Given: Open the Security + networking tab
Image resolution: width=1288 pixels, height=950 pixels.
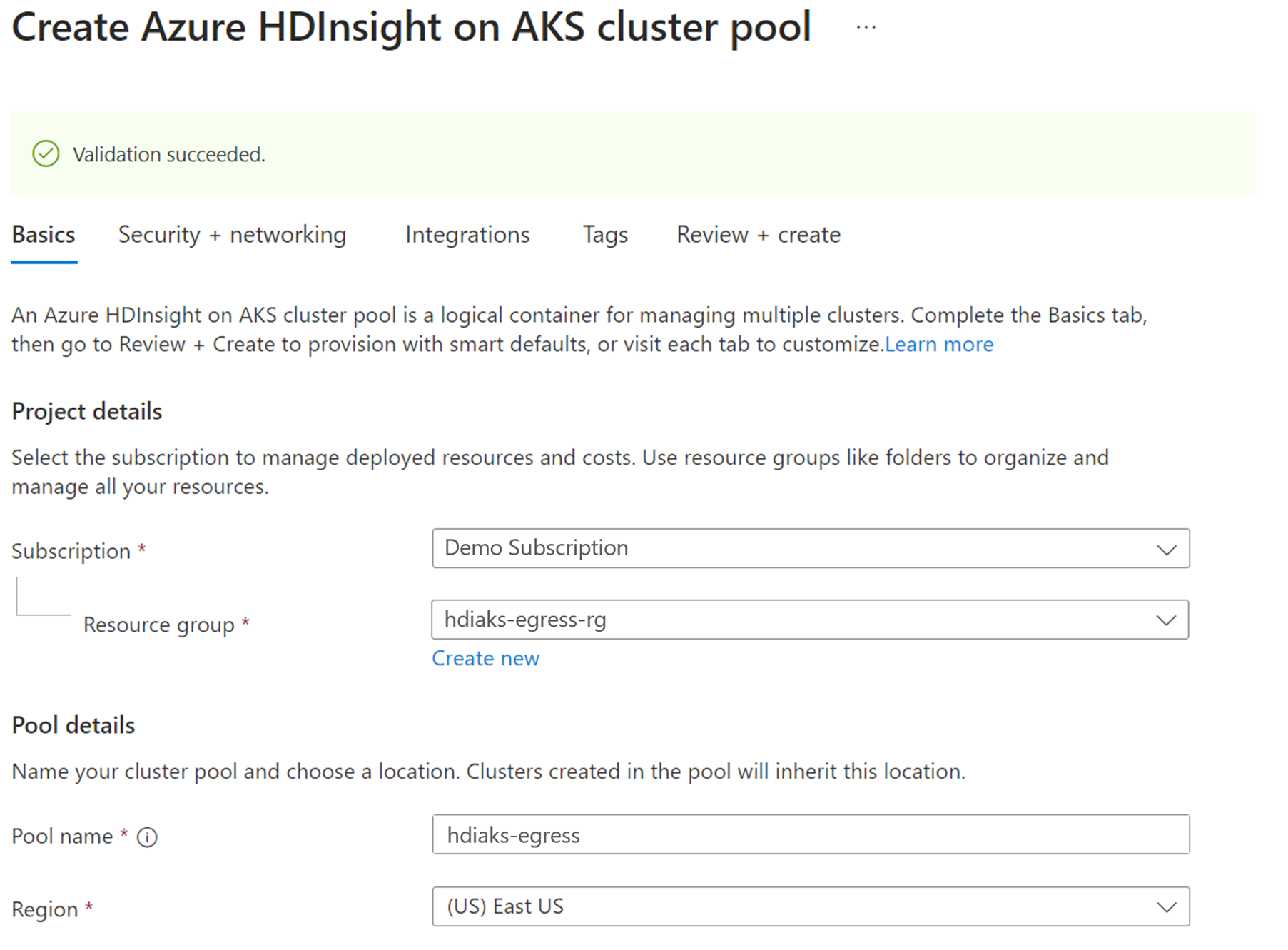Looking at the screenshot, I should (x=232, y=235).
